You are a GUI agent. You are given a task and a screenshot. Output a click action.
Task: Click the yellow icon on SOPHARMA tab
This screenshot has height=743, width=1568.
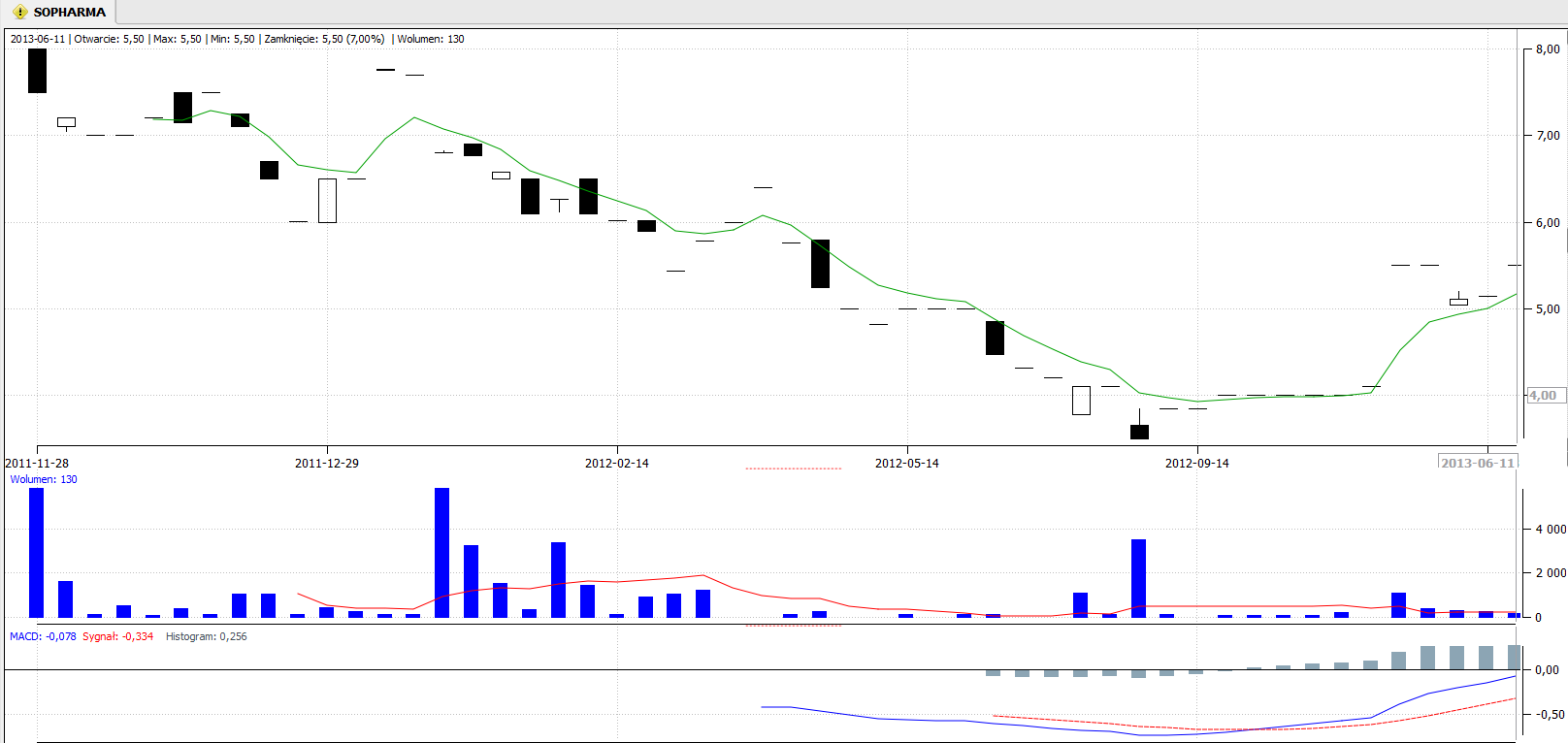point(19,13)
